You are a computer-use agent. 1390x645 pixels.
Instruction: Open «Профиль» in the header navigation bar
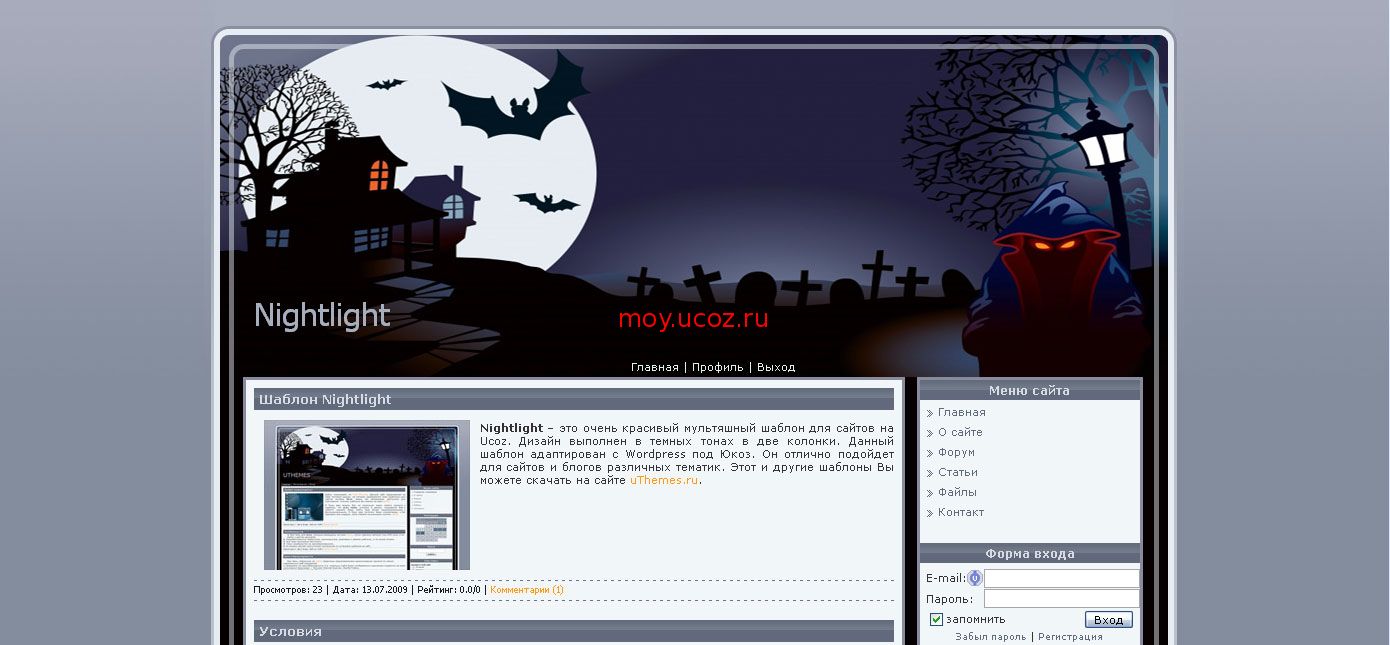718,367
